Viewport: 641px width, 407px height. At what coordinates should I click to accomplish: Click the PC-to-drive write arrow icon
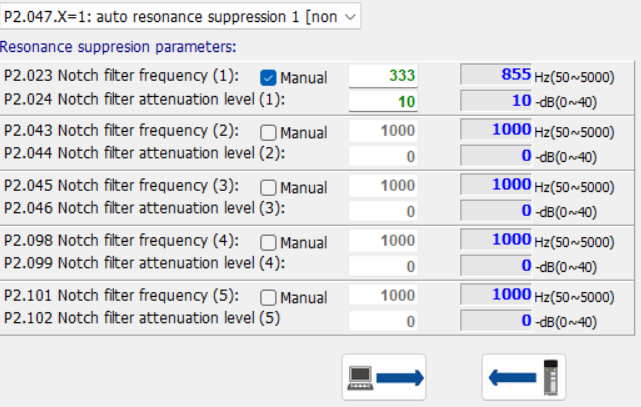coord(384,377)
